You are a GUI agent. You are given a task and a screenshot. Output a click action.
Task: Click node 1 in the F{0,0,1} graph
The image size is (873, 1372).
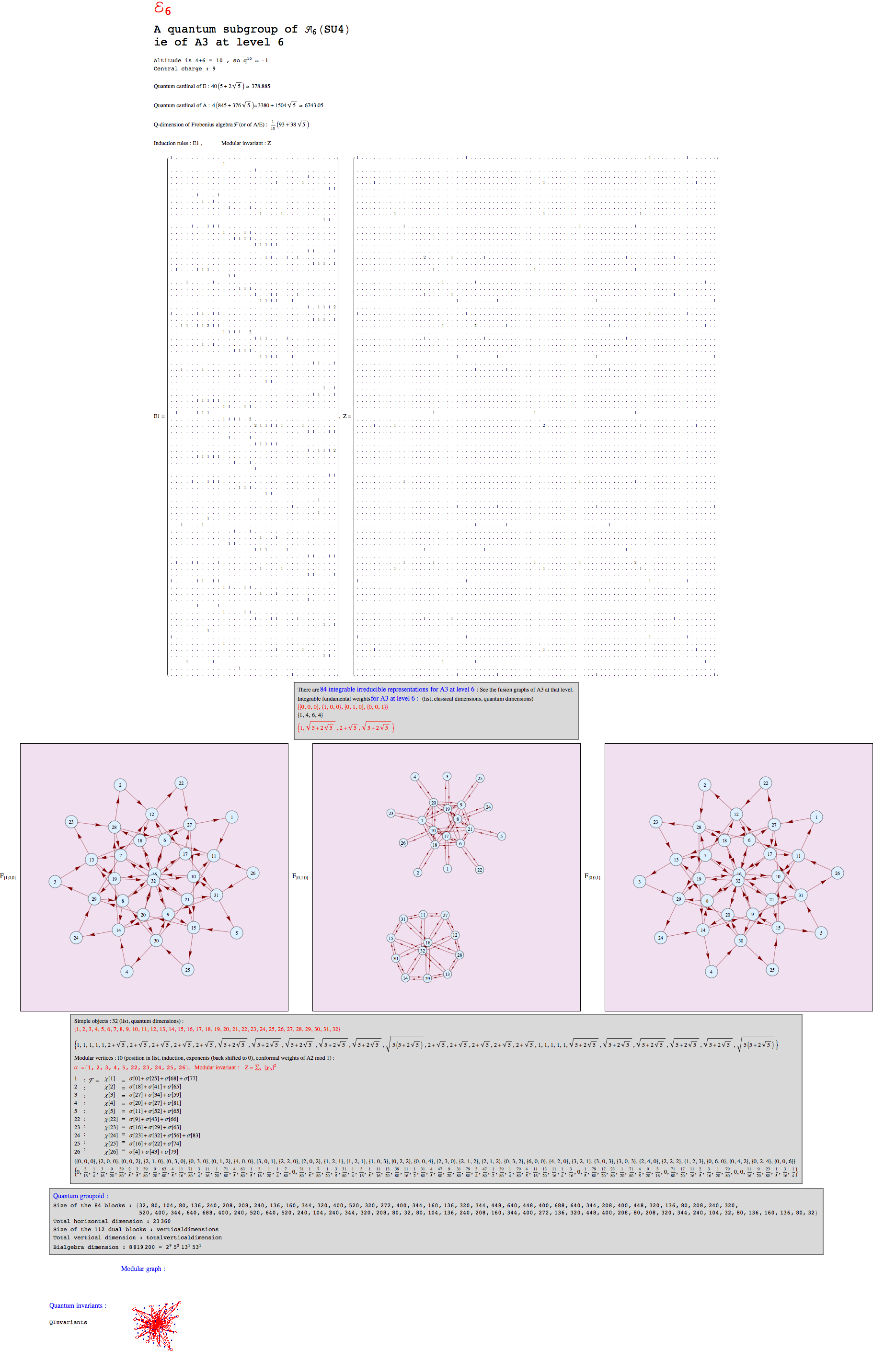tap(816, 817)
